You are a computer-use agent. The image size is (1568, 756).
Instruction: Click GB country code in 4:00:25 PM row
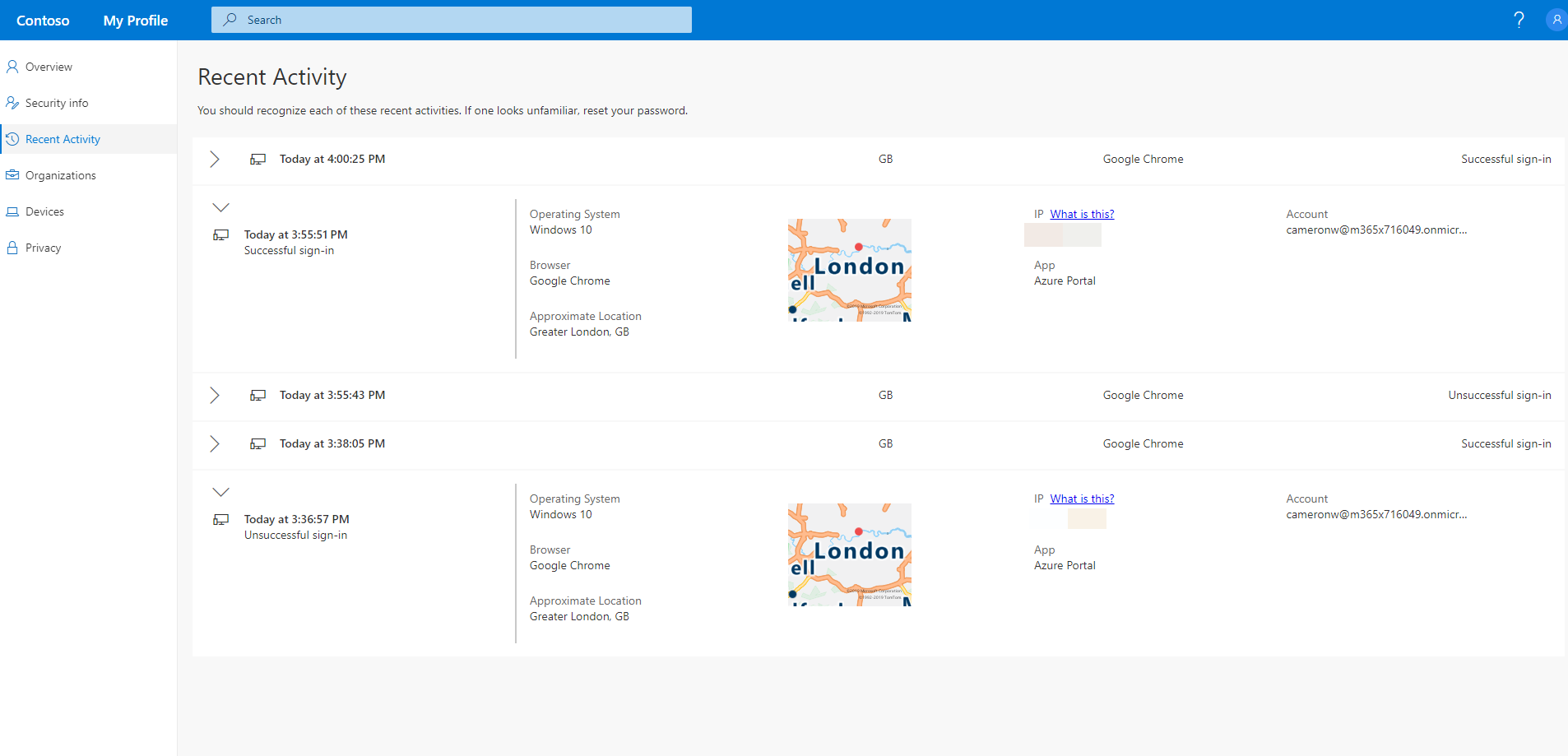pyautogui.click(x=885, y=159)
